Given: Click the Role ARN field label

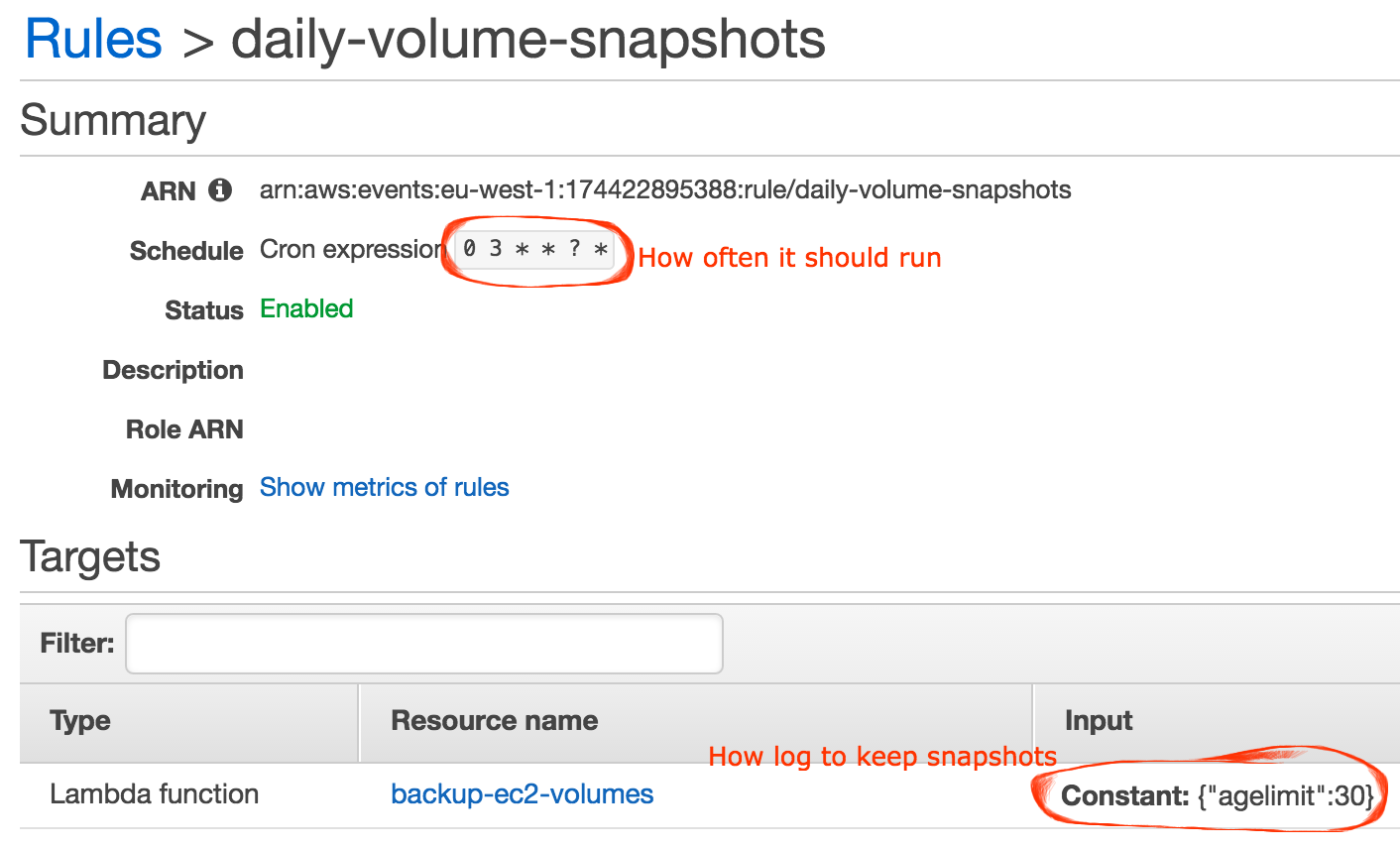Looking at the screenshot, I should tap(184, 429).
